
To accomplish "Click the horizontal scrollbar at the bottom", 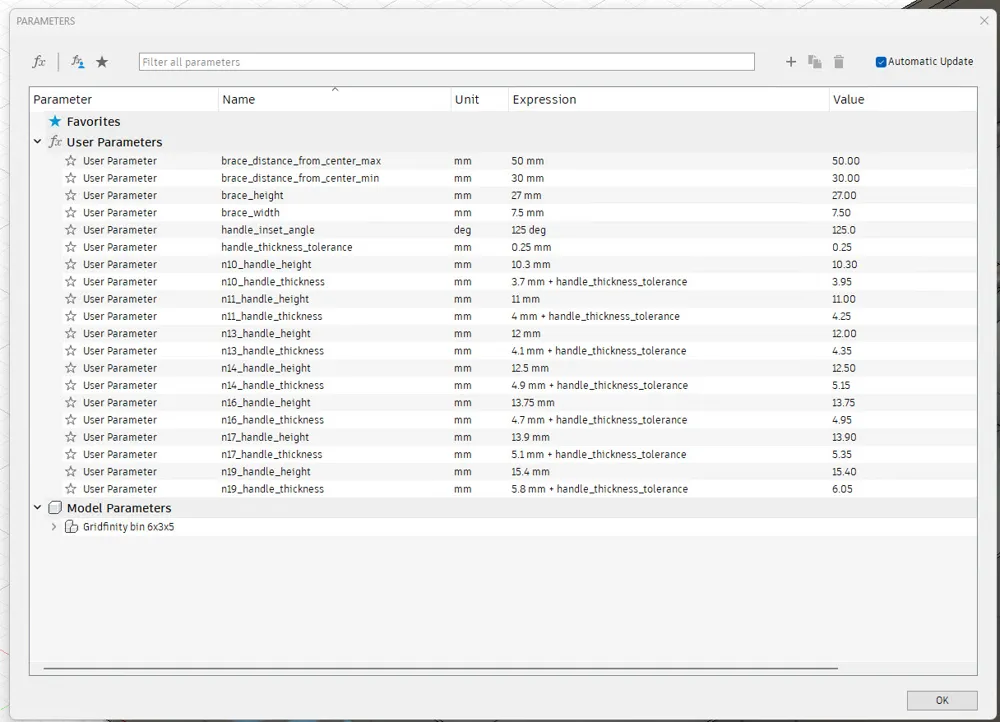I will 440,667.
